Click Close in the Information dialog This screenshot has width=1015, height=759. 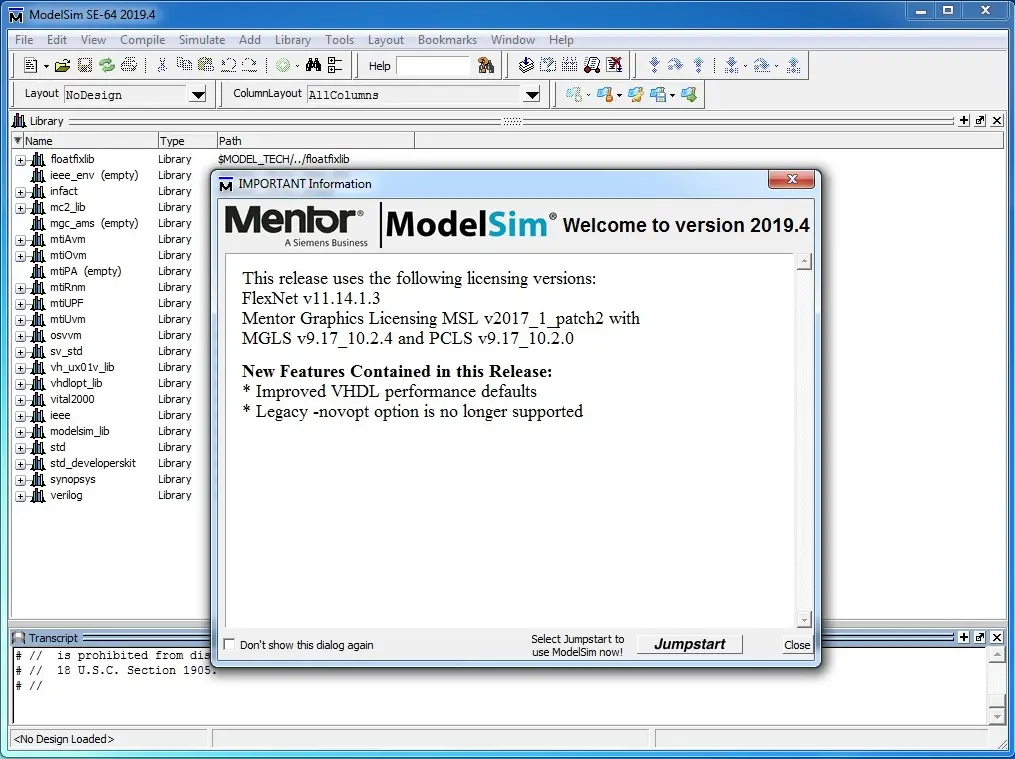pos(797,644)
